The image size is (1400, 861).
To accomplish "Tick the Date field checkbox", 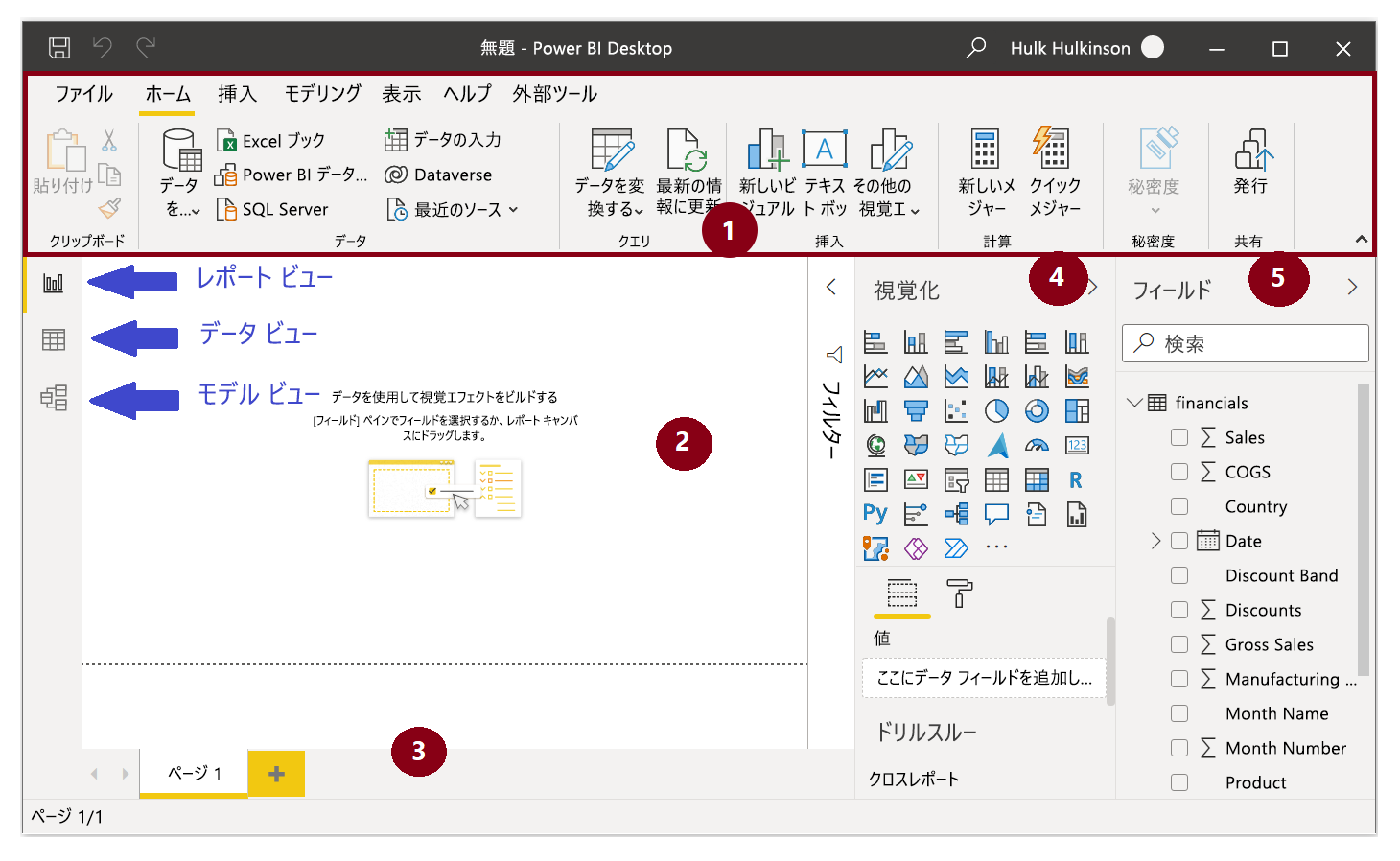I will (x=1179, y=541).
